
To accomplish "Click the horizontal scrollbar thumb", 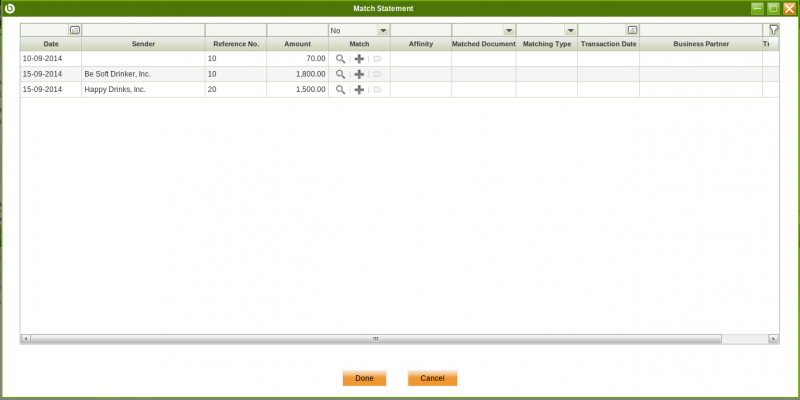I will click(x=376, y=339).
